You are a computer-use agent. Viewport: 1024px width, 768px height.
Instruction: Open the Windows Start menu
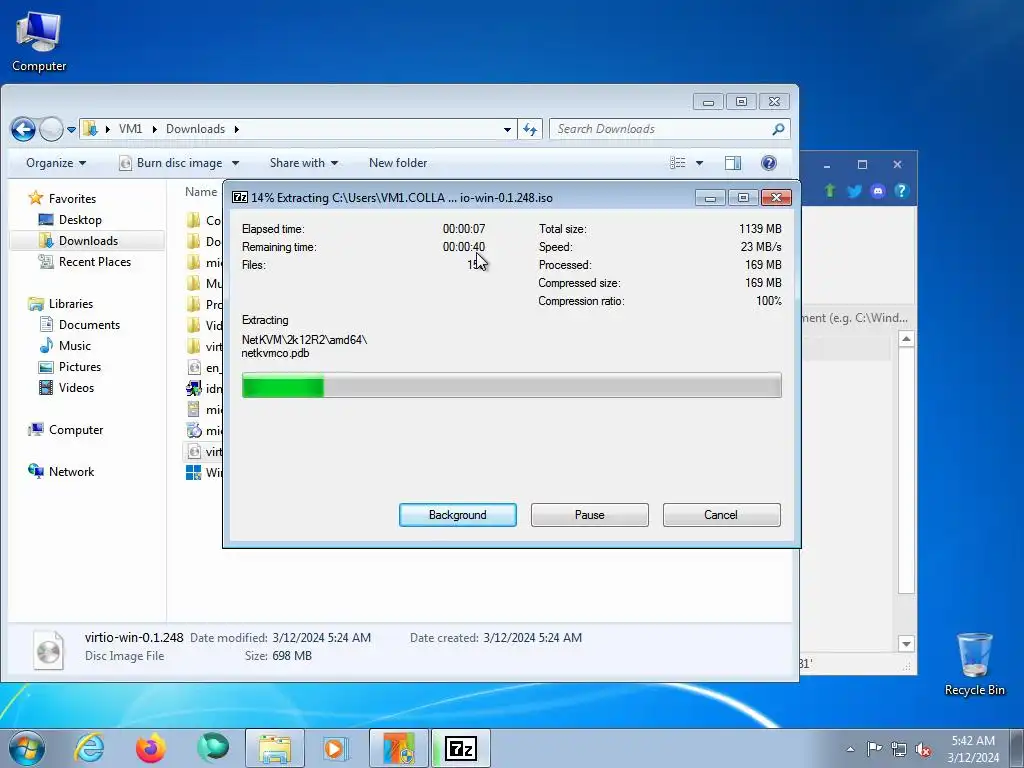(26, 748)
